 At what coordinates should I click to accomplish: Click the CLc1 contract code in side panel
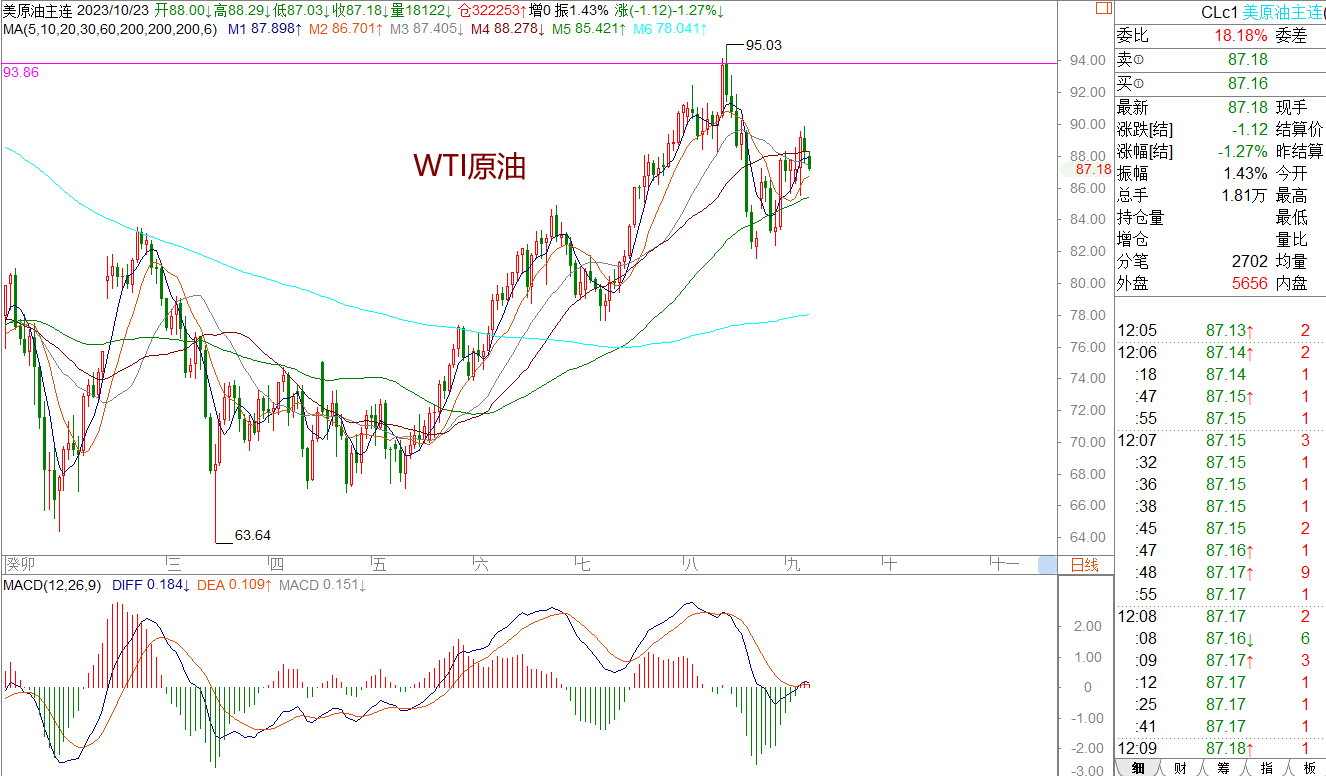(x=1220, y=12)
